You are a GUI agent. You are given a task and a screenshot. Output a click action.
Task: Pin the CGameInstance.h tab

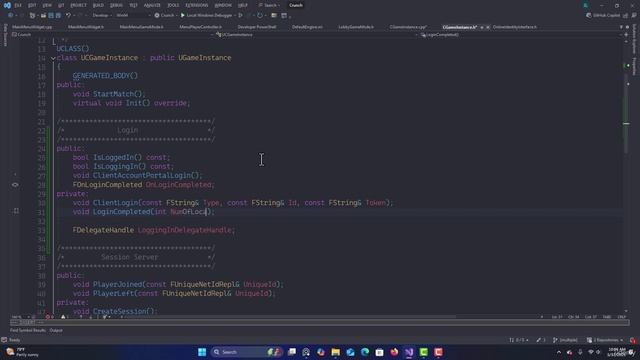pyautogui.click(x=482, y=27)
